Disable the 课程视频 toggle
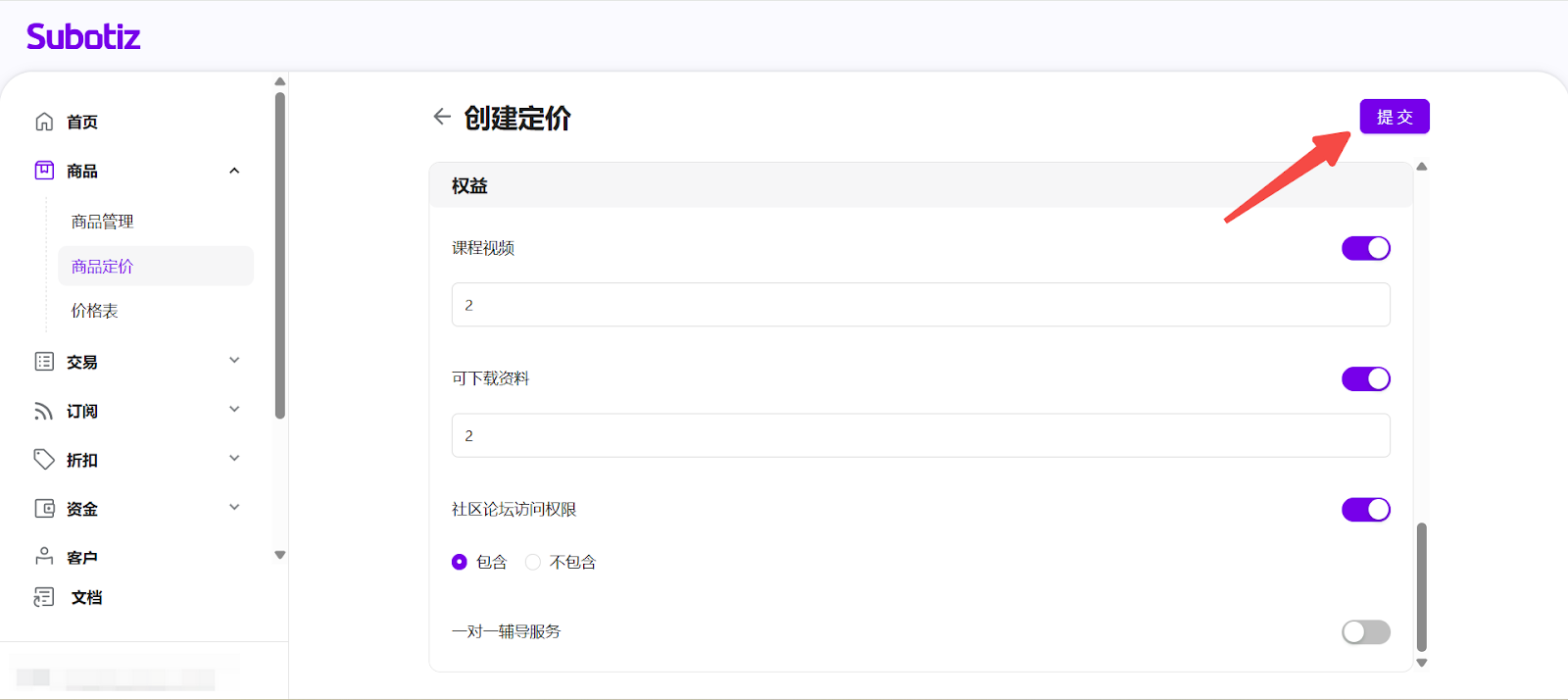 (x=1365, y=248)
